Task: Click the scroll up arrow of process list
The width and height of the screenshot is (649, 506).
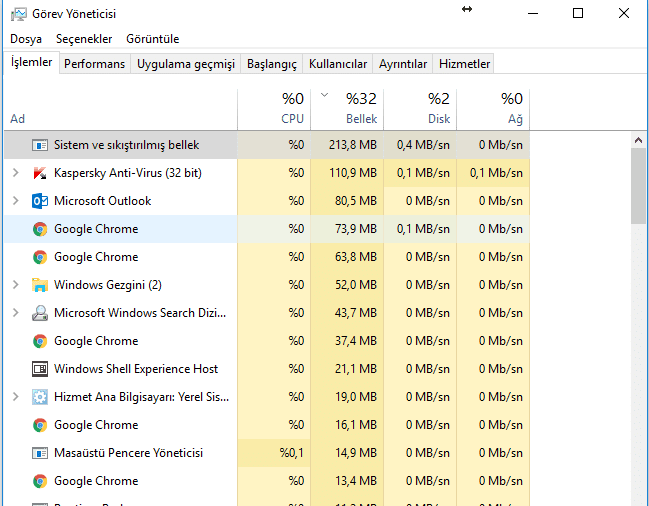Action: [638, 141]
